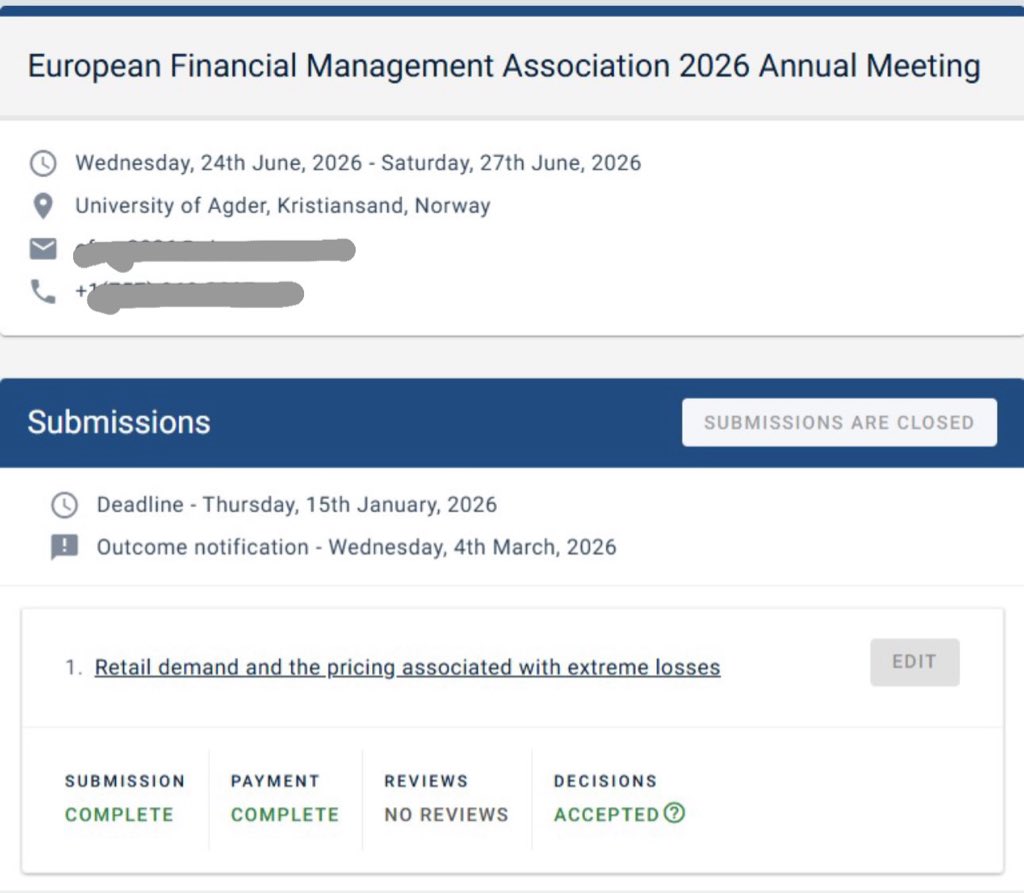
Task: Click the clock icon beside the meeting dates
Action: click(x=42, y=162)
